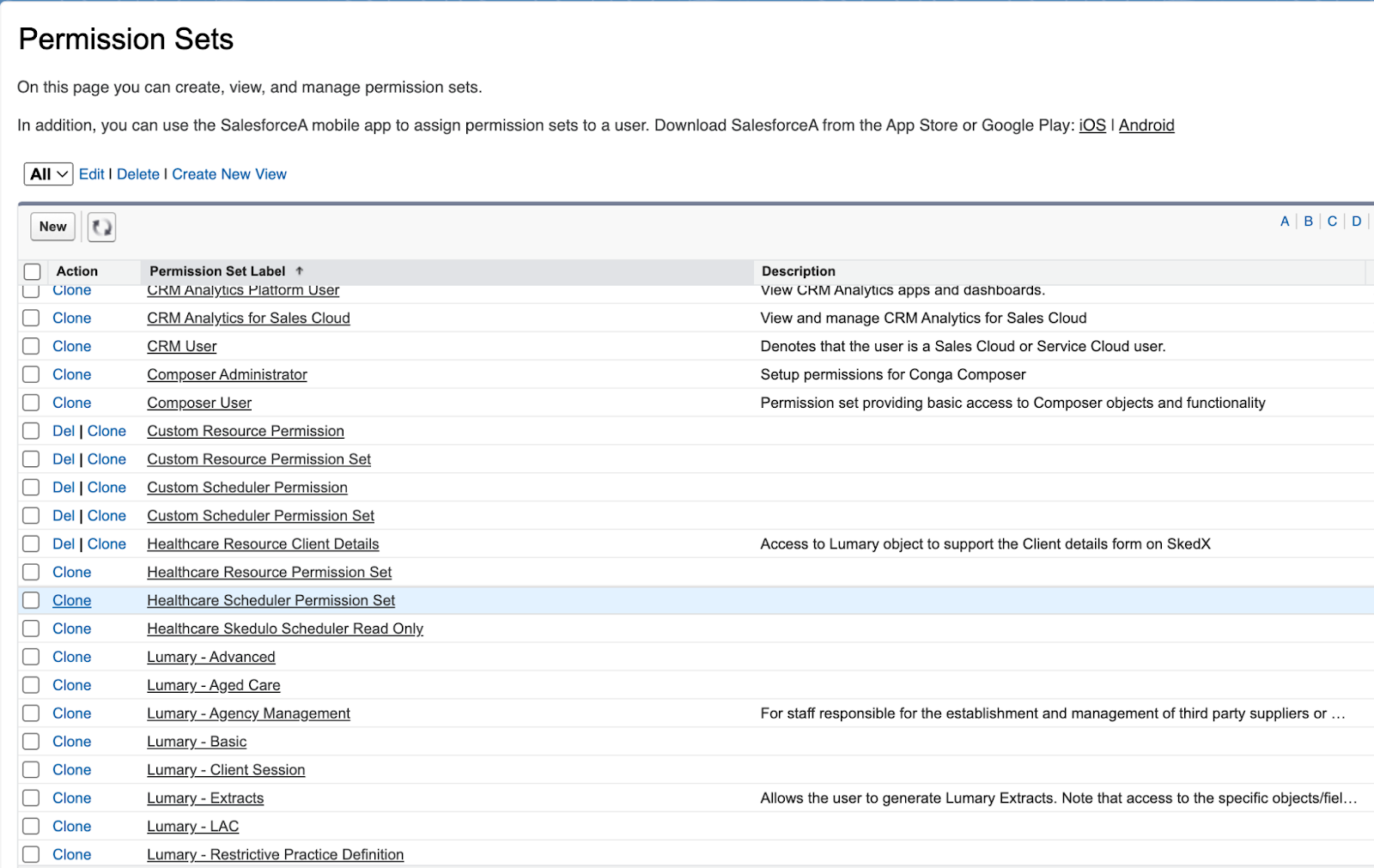Check the Lumary - Basic row
The image size is (1374, 868).
pyautogui.click(x=31, y=741)
